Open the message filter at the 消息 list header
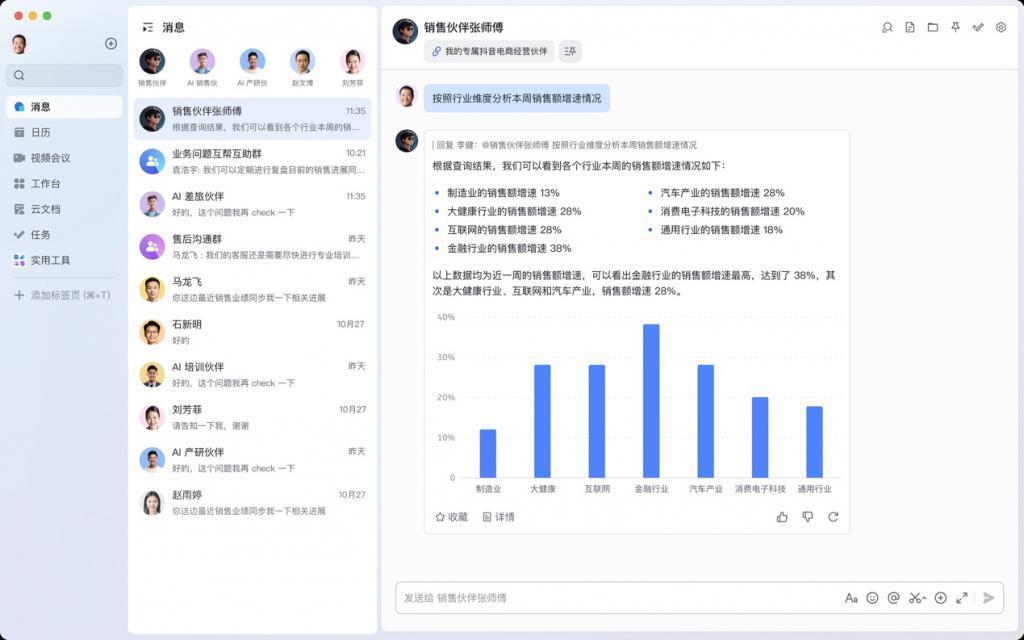The height and width of the screenshot is (640, 1024). 145,28
